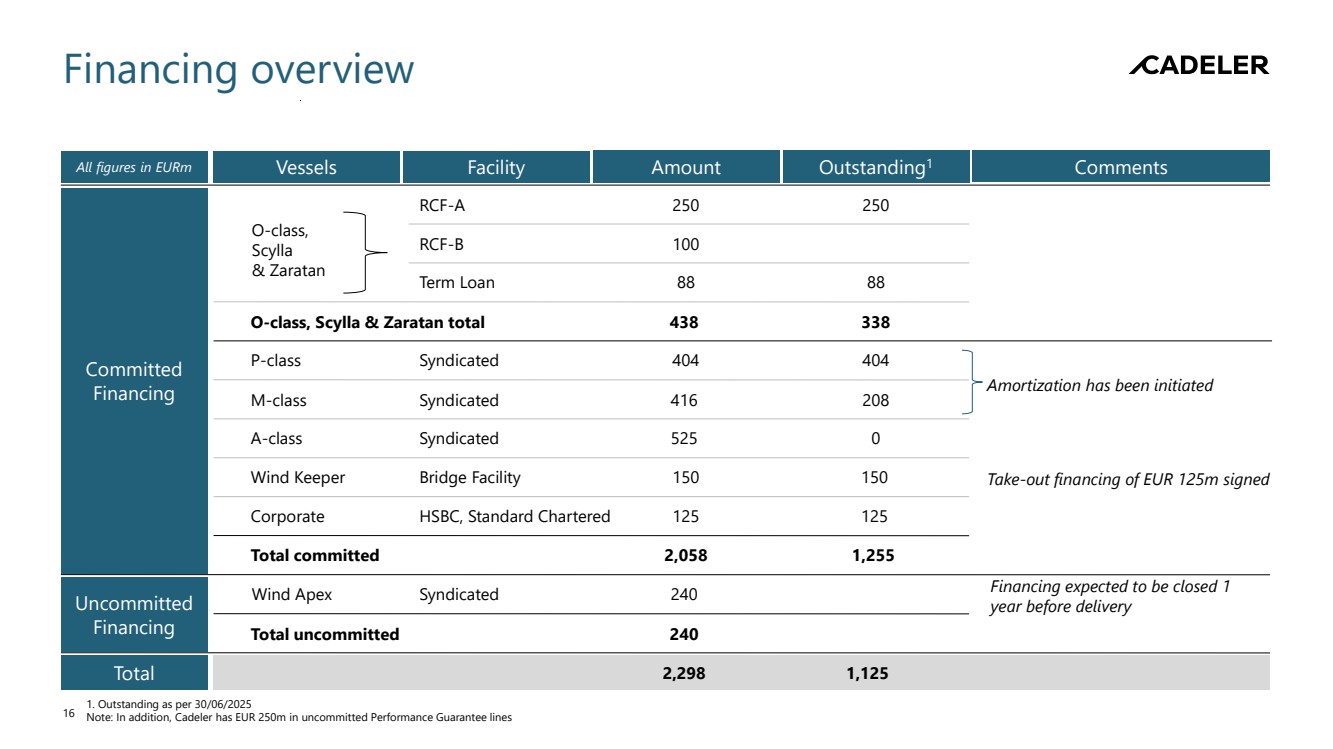Select the Term Loan facility cell
The width and height of the screenshot is (1333, 749).
456,283
